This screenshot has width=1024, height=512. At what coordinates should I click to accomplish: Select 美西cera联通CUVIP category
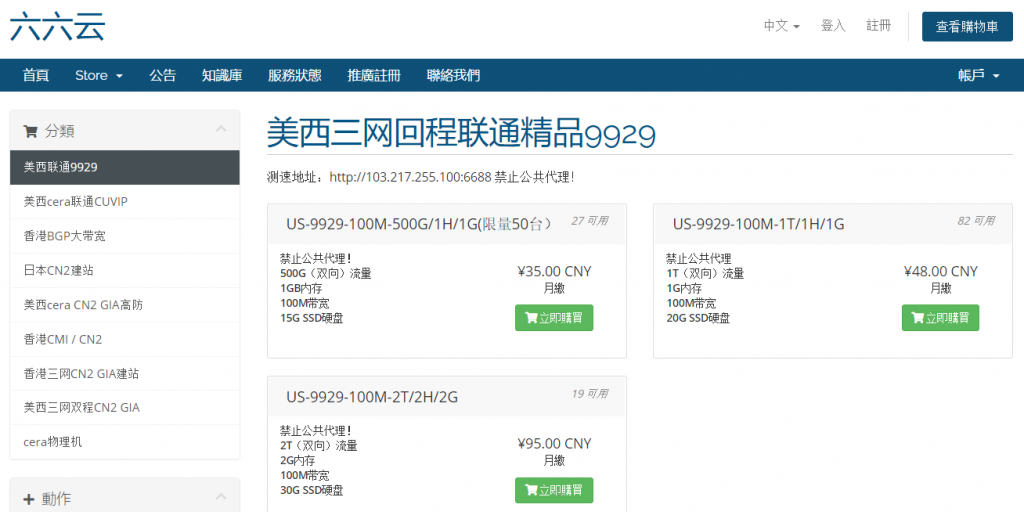[125, 202]
